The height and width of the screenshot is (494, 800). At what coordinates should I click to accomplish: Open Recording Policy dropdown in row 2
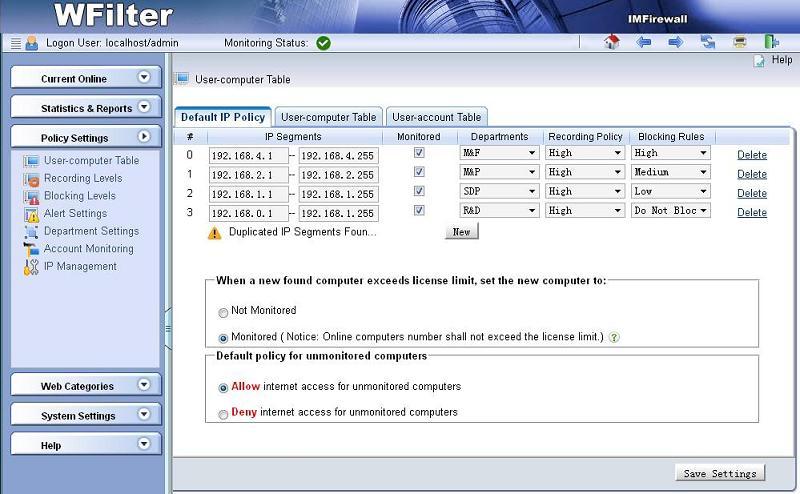click(585, 191)
